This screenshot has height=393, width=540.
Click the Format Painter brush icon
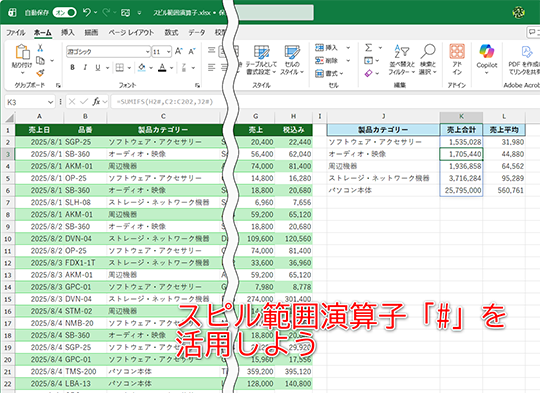(x=41, y=73)
